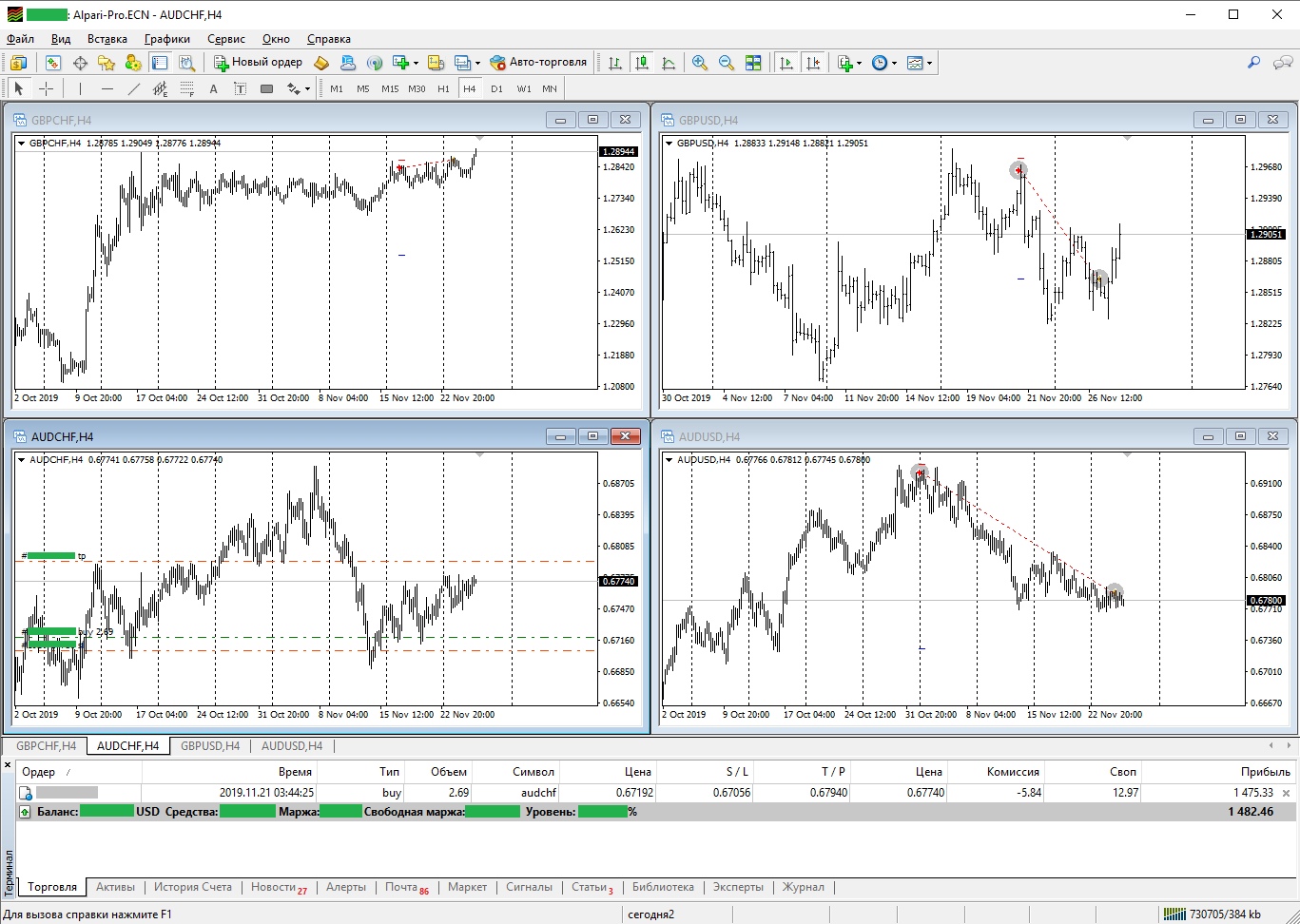This screenshot has width=1300, height=924.
Task: Select the text label tool
Action: click(213, 88)
